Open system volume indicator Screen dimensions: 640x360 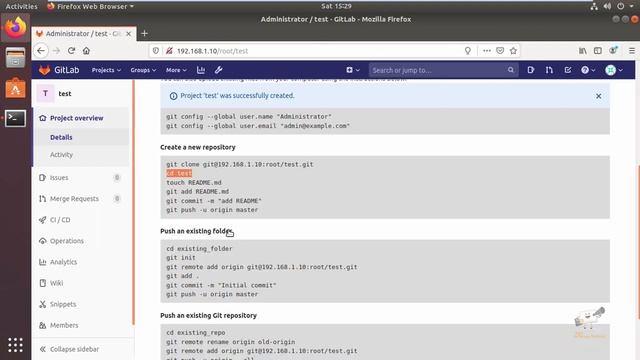(x=607, y=6)
